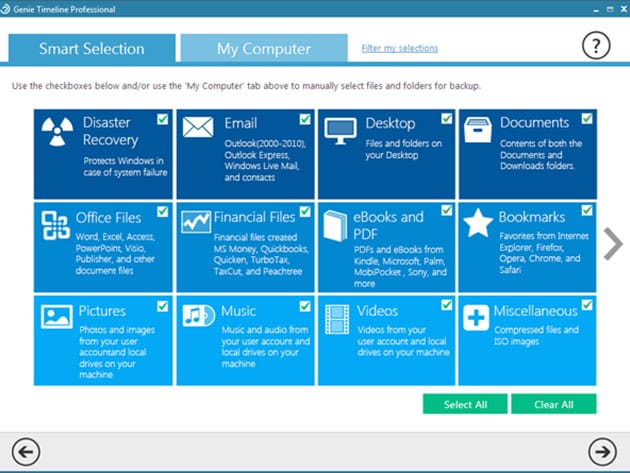Image resolution: width=630 pixels, height=473 pixels.
Task: Click the Disaster Recovery radiation icon
Action: (x=60, y=132)
